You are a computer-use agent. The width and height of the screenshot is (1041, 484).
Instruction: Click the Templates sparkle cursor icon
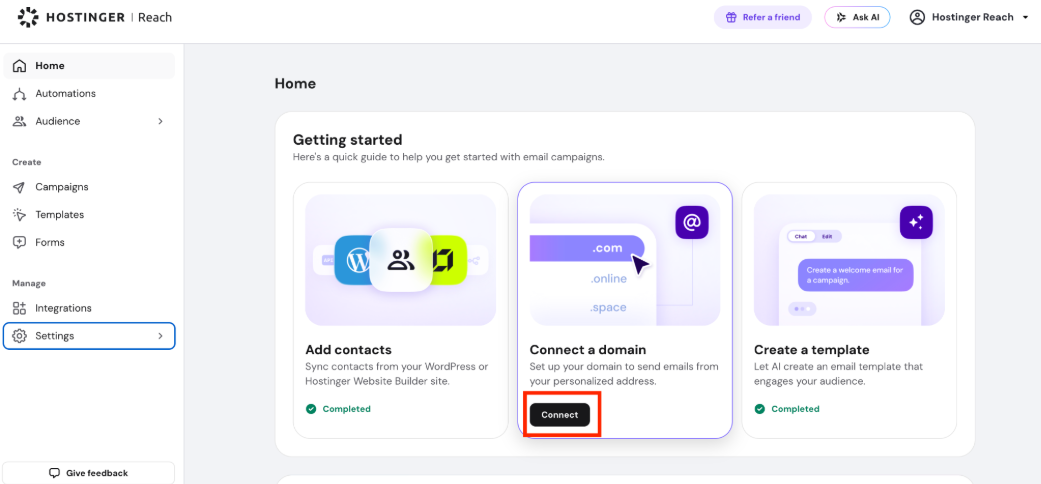pyautogui.click(x=20, y=215)
